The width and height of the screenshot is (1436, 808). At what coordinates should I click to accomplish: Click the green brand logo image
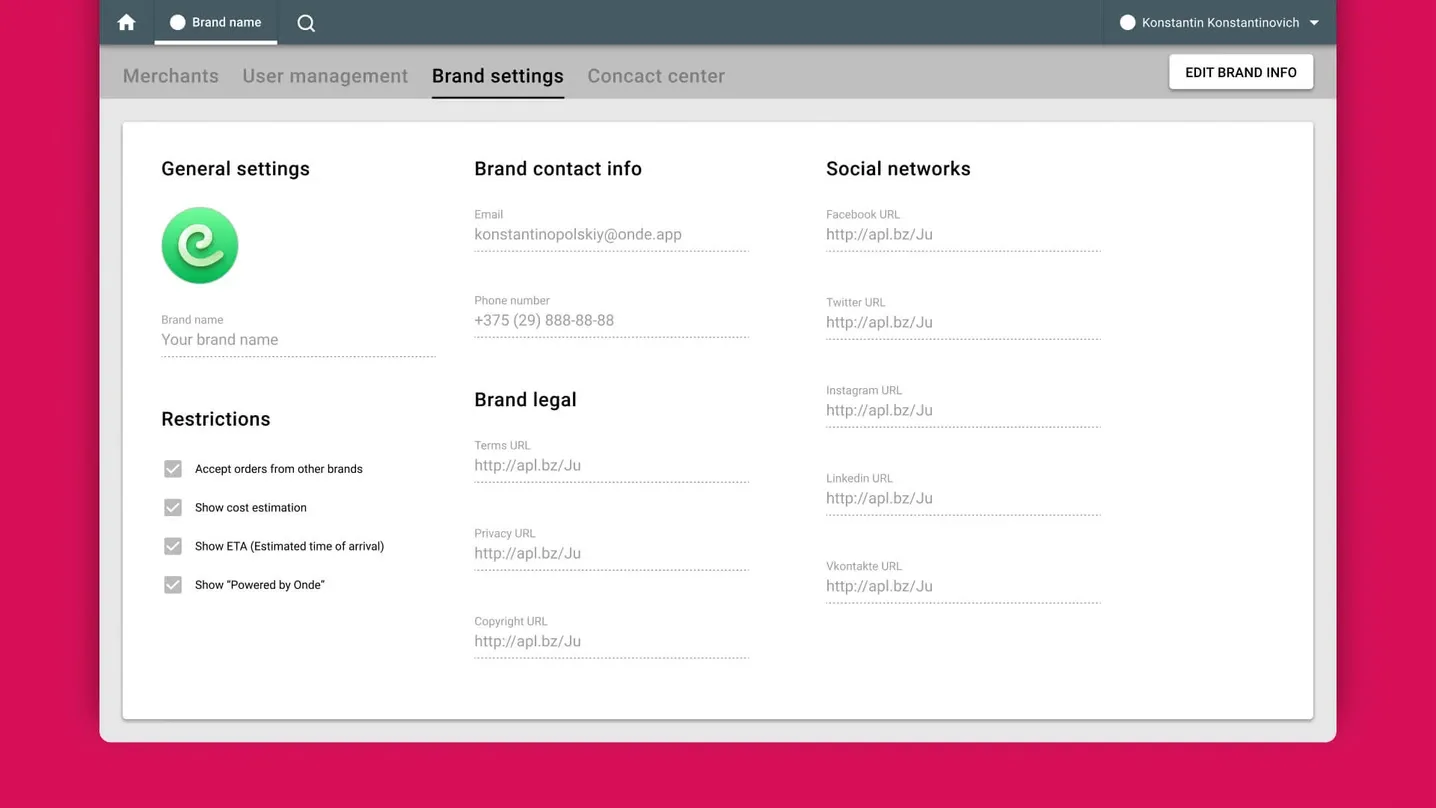point(200,245)
